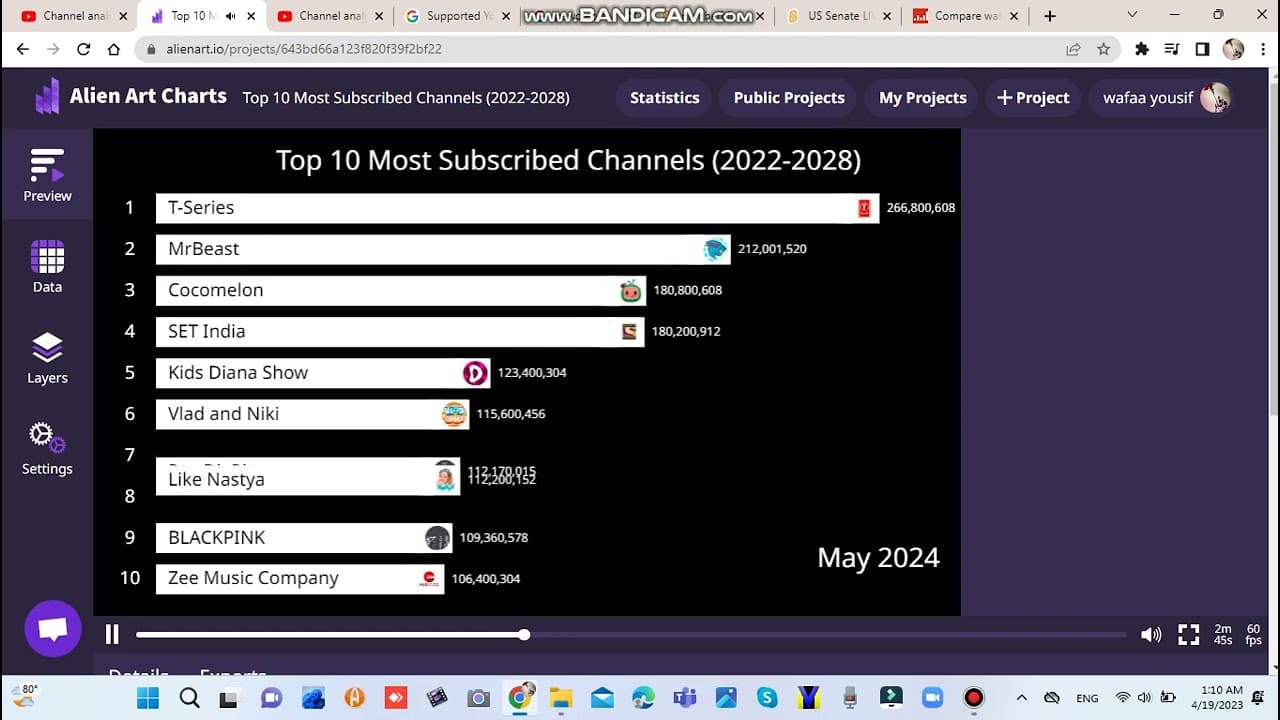Click the chart title heading
The image size is (1280, 720).
coord(568,160)
